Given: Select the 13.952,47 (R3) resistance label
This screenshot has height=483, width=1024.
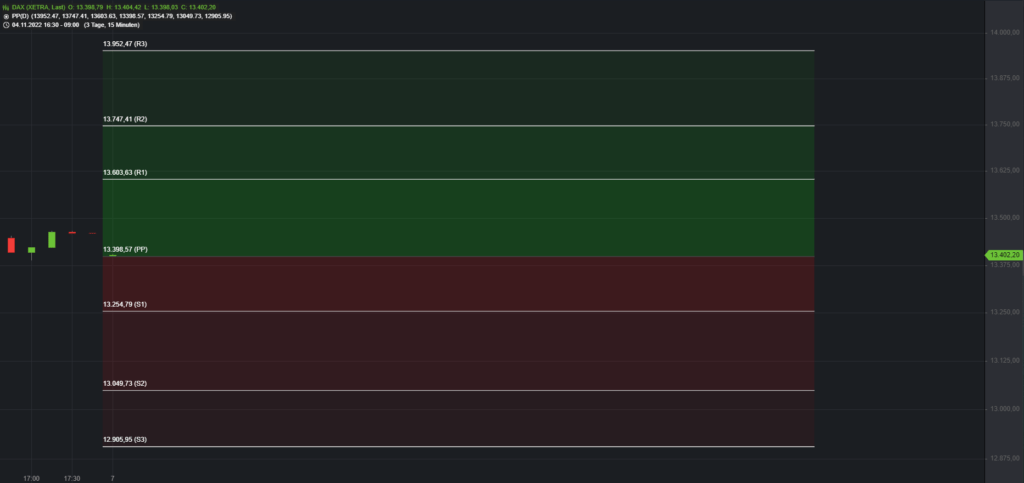Looking at the screenshot, I should (125, 45).
